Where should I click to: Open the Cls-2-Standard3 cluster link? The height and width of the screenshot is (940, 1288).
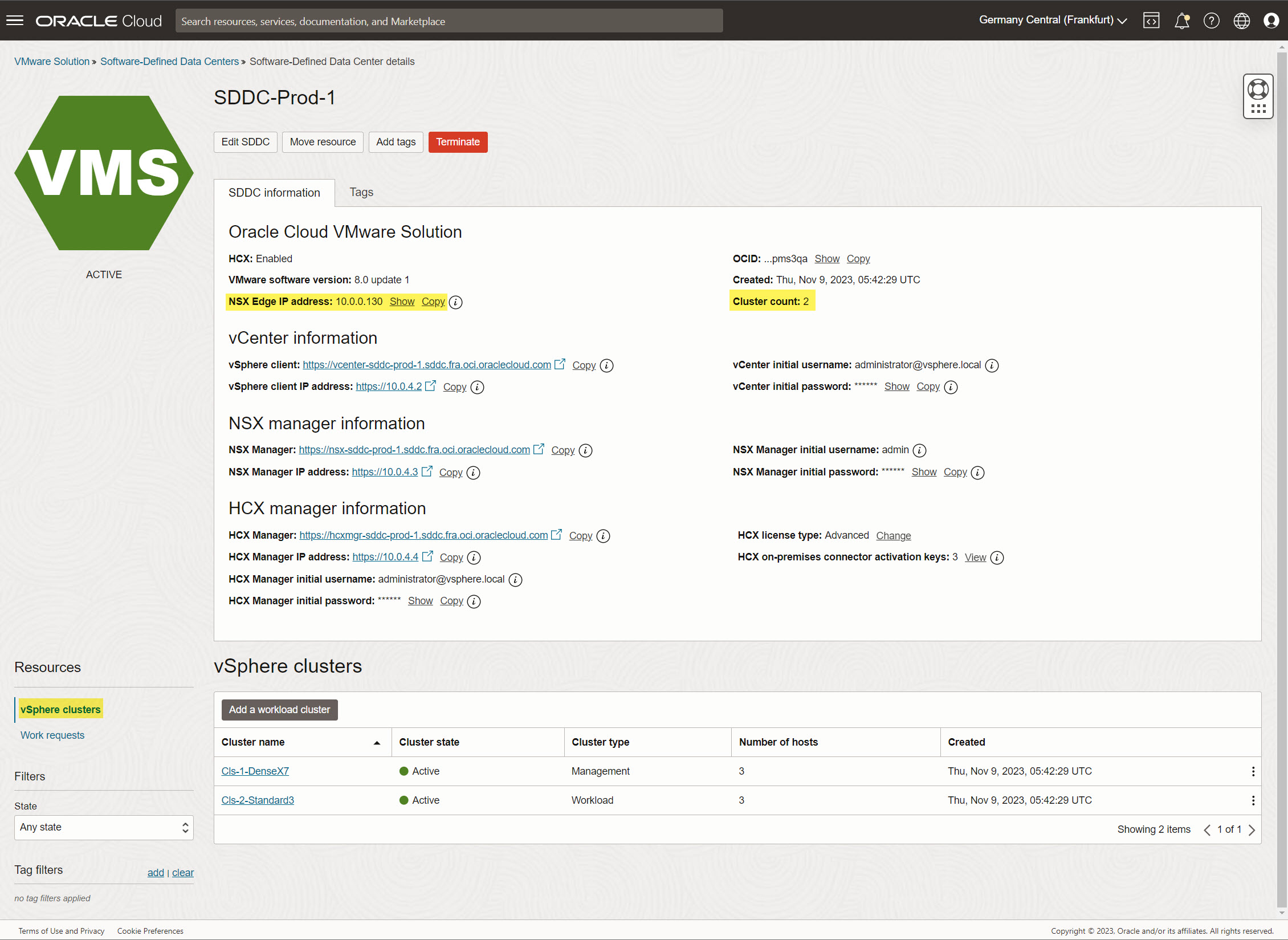[258, 800]
